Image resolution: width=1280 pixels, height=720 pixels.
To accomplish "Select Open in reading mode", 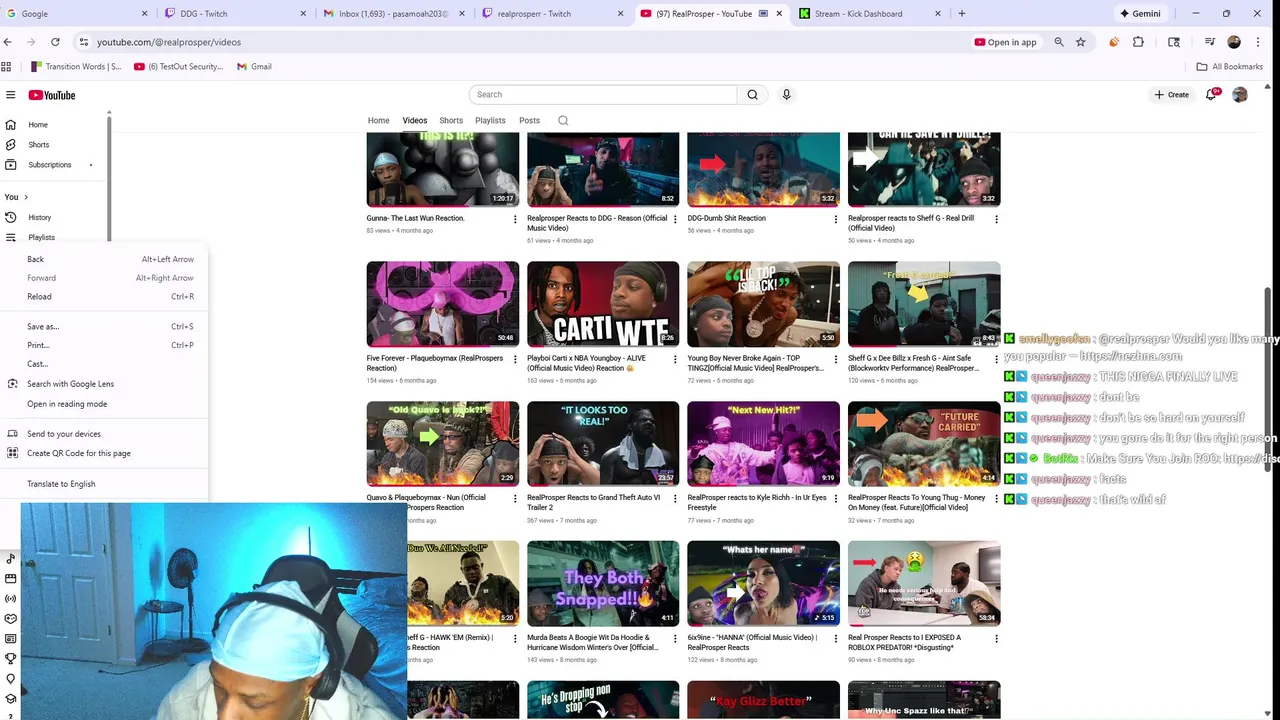I will tap(105, 404).
